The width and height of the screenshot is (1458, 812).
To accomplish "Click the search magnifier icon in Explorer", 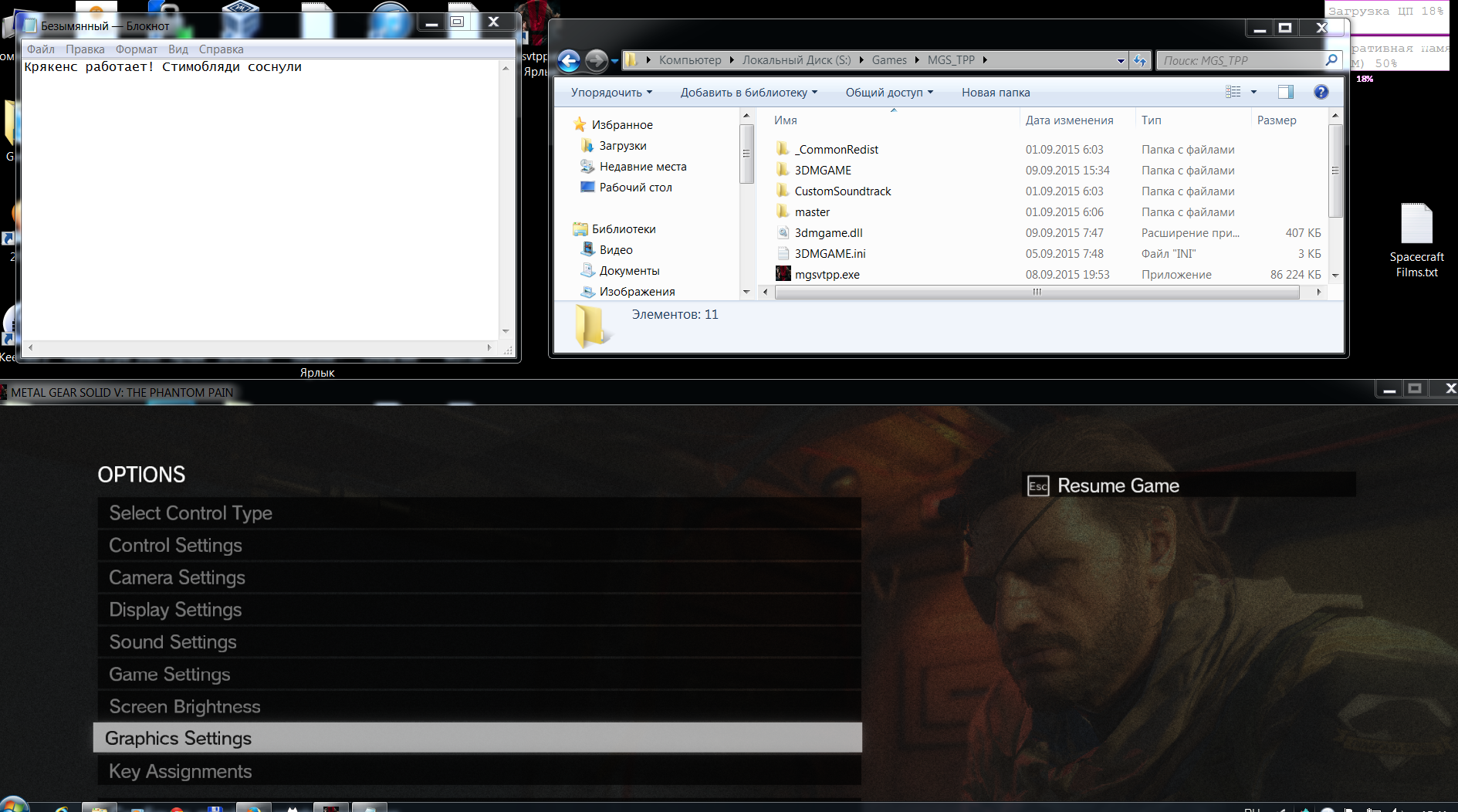I will coord(1331,59).
